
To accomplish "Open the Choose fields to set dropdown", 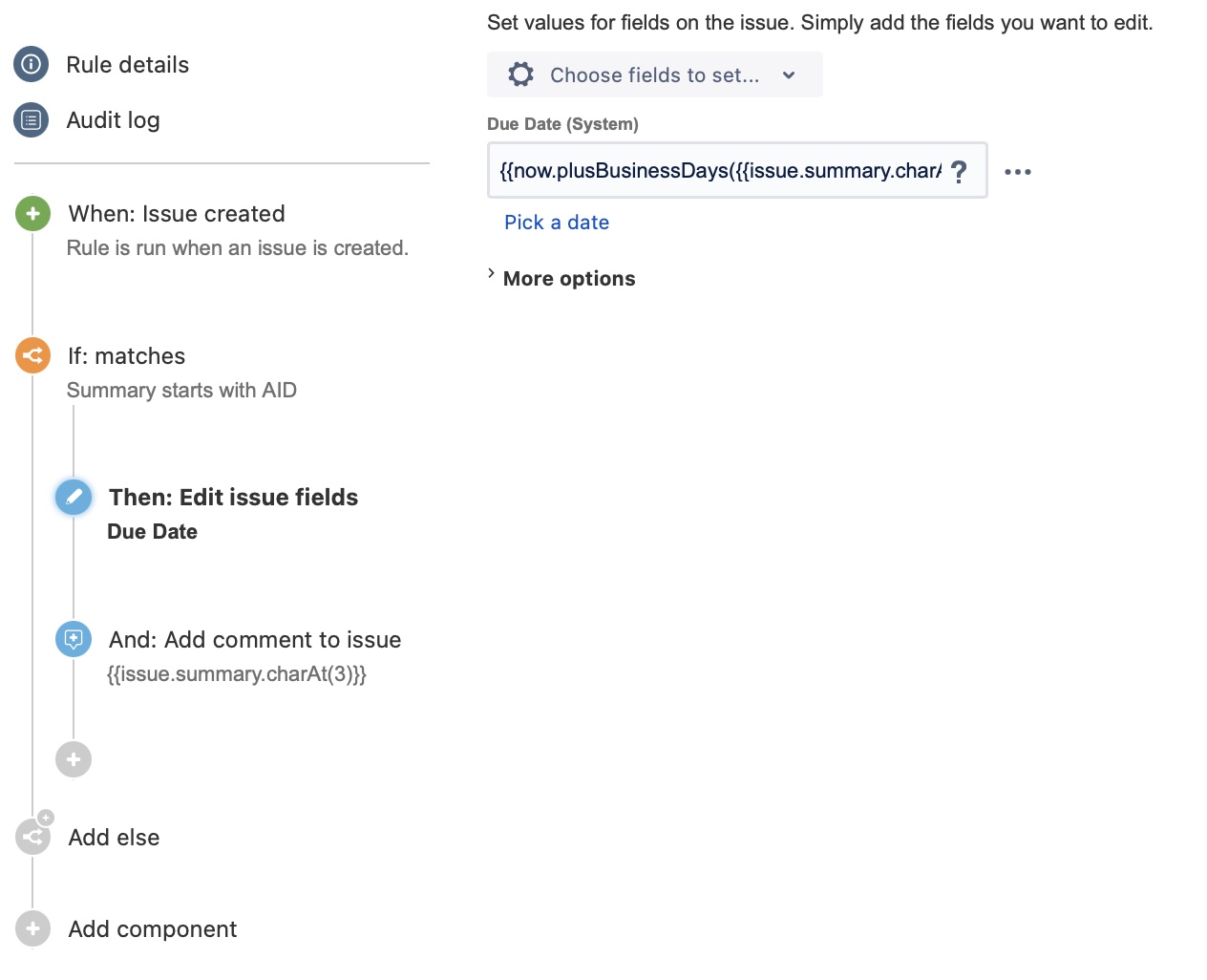I will (x=655, y=75).
